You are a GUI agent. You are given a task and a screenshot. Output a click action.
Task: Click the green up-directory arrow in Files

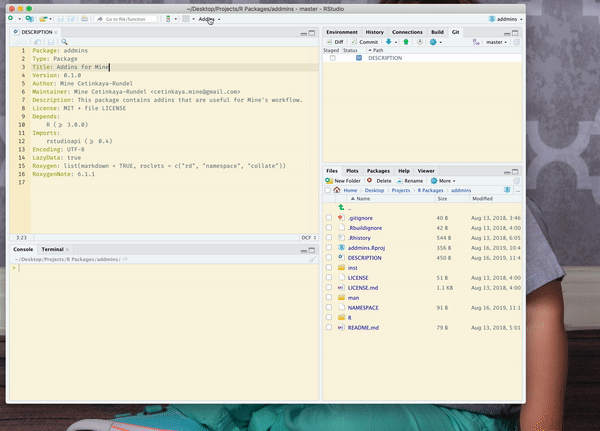coord(341,207)
